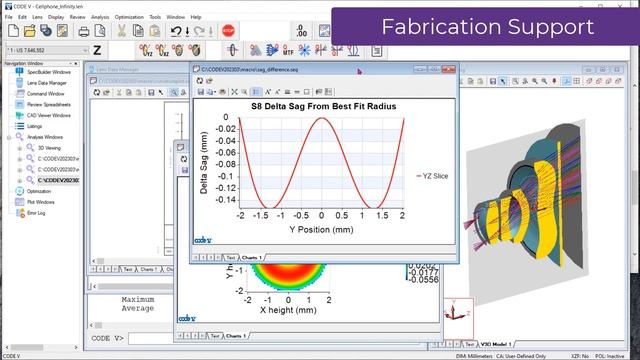Click the decimal places .0/.00 icon
This screenshot has height=360, width=640.
tap(302, 31)
